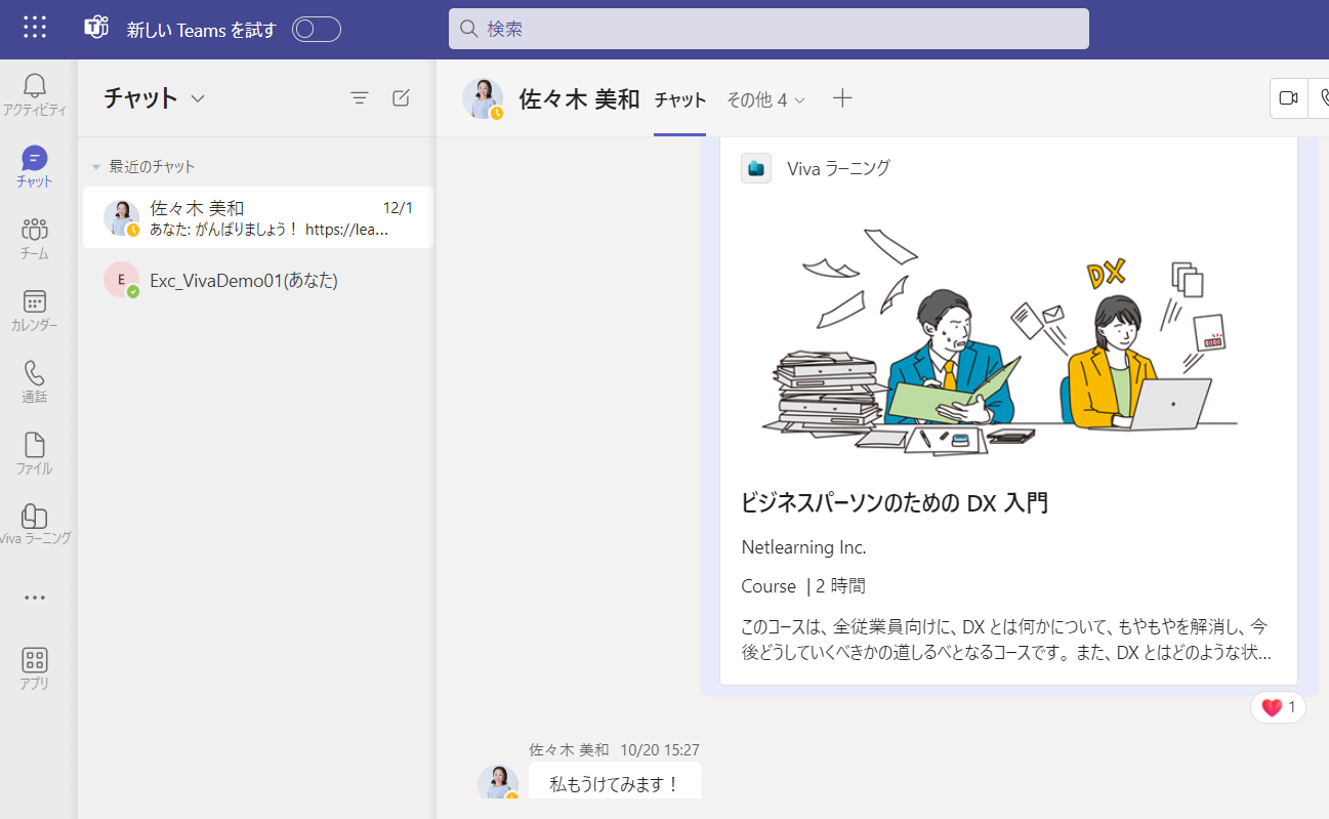Viewport: 1329px width, 819px height.
Task: Start a new chat with compose icon
Action: (401, 98)
